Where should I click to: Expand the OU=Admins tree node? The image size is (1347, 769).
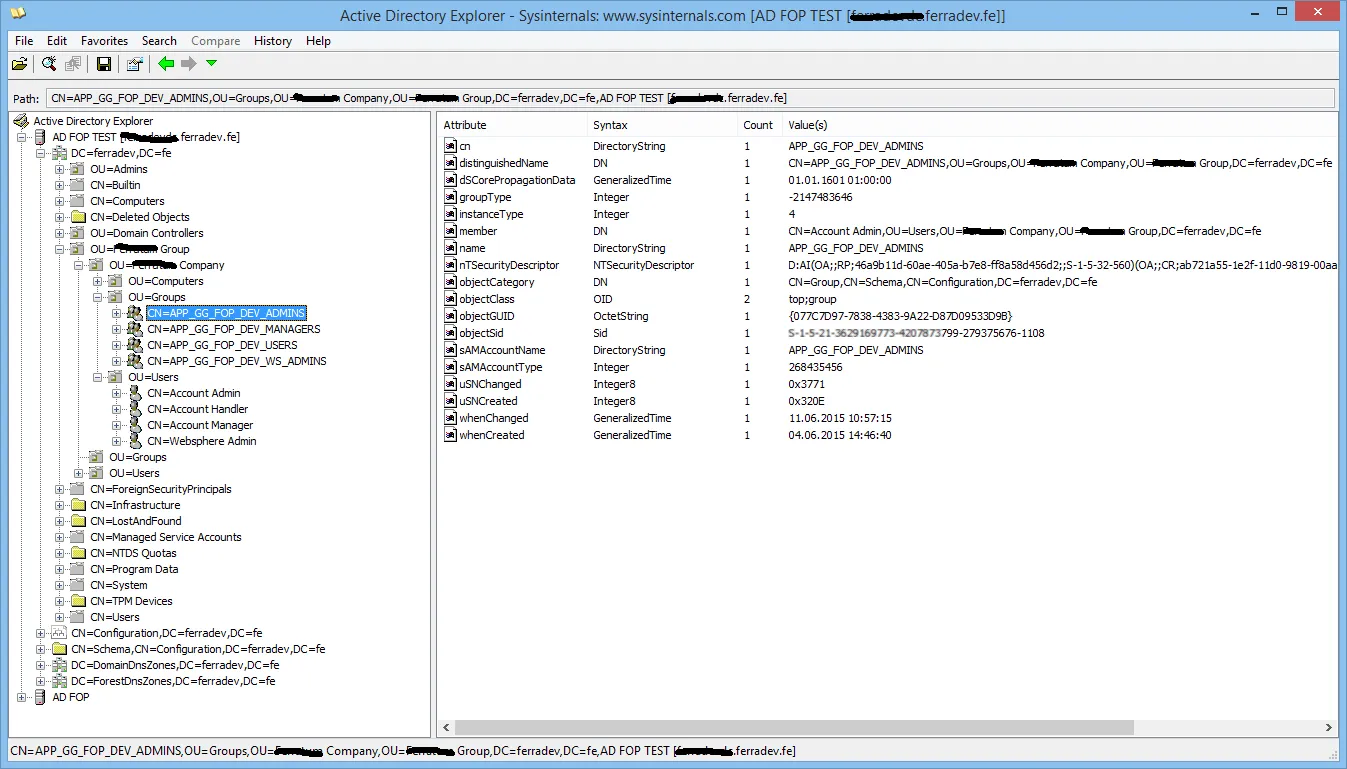pos(60,169)
